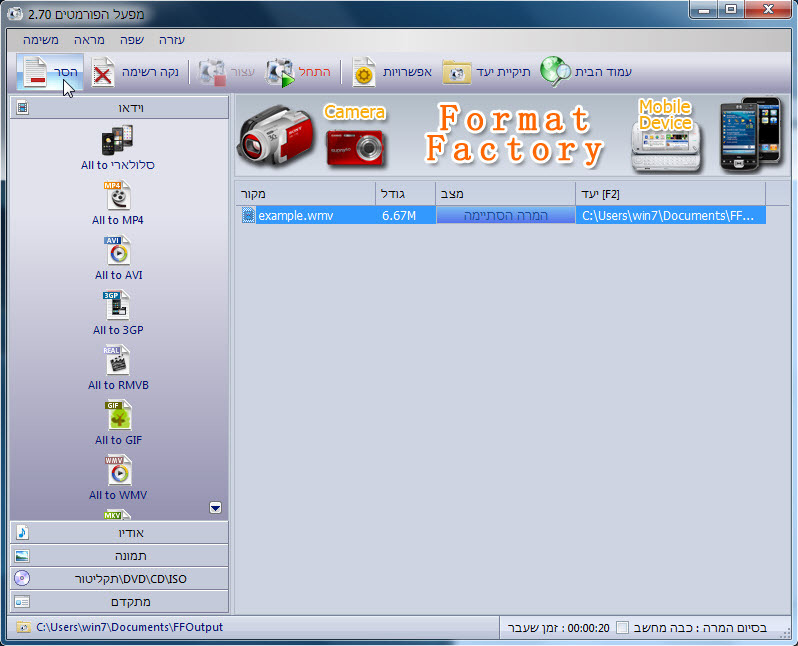
Task: Select the partially visible MKV icon
Action: [x=118, y=514]
